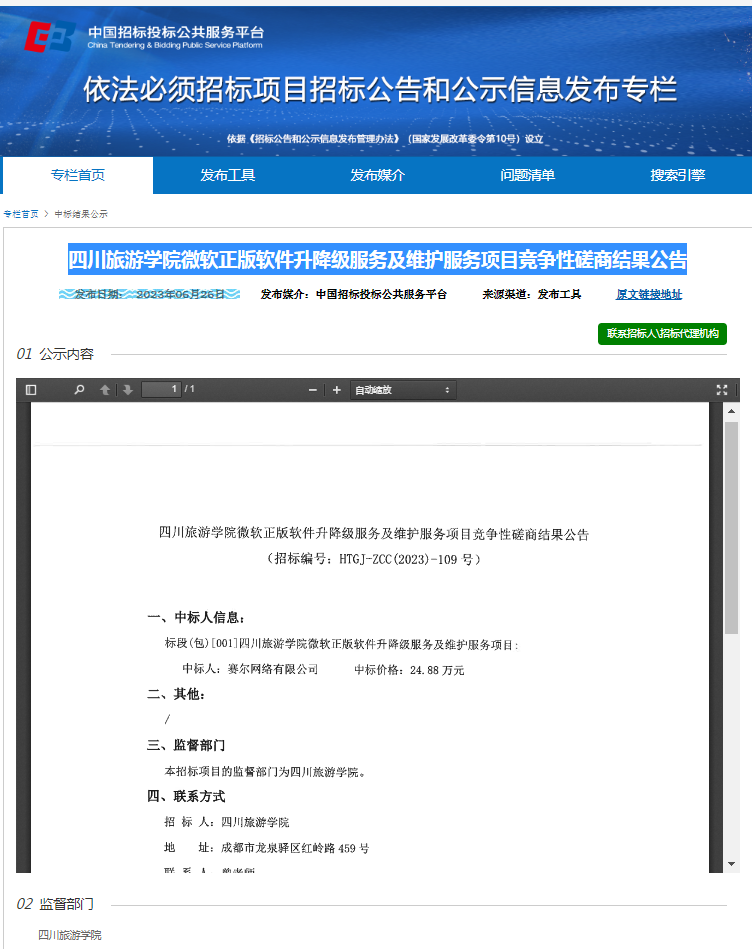Screen dimensions: 752x949
Task: Click the banner title 依法必须招标项目招标公告和公示信息发布专栏
Action: coord(380,90)
